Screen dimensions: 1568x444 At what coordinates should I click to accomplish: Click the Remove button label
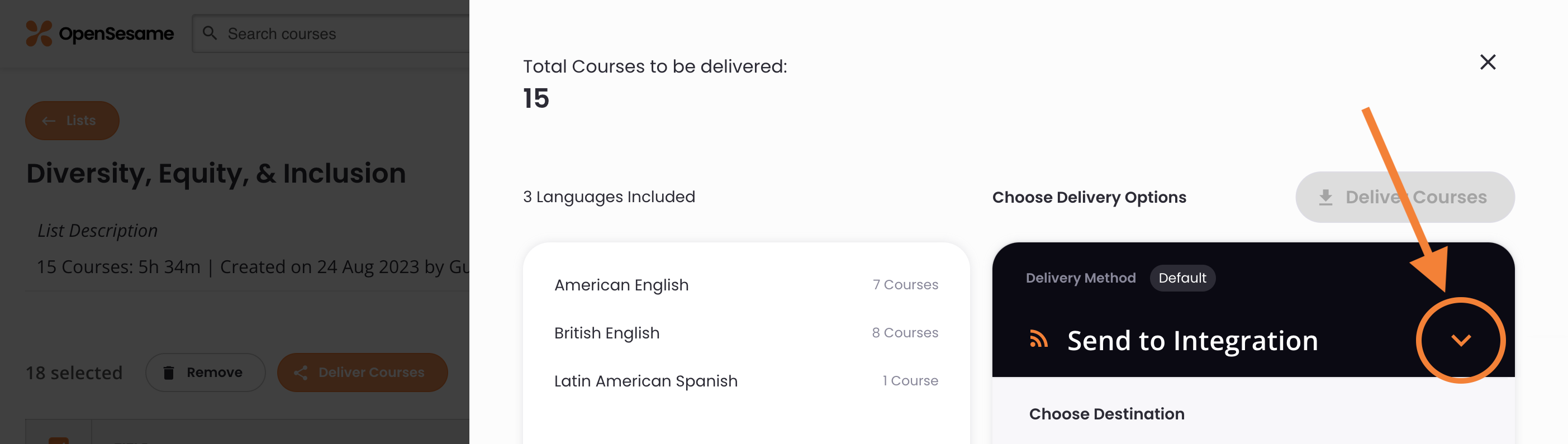(214, 372)
